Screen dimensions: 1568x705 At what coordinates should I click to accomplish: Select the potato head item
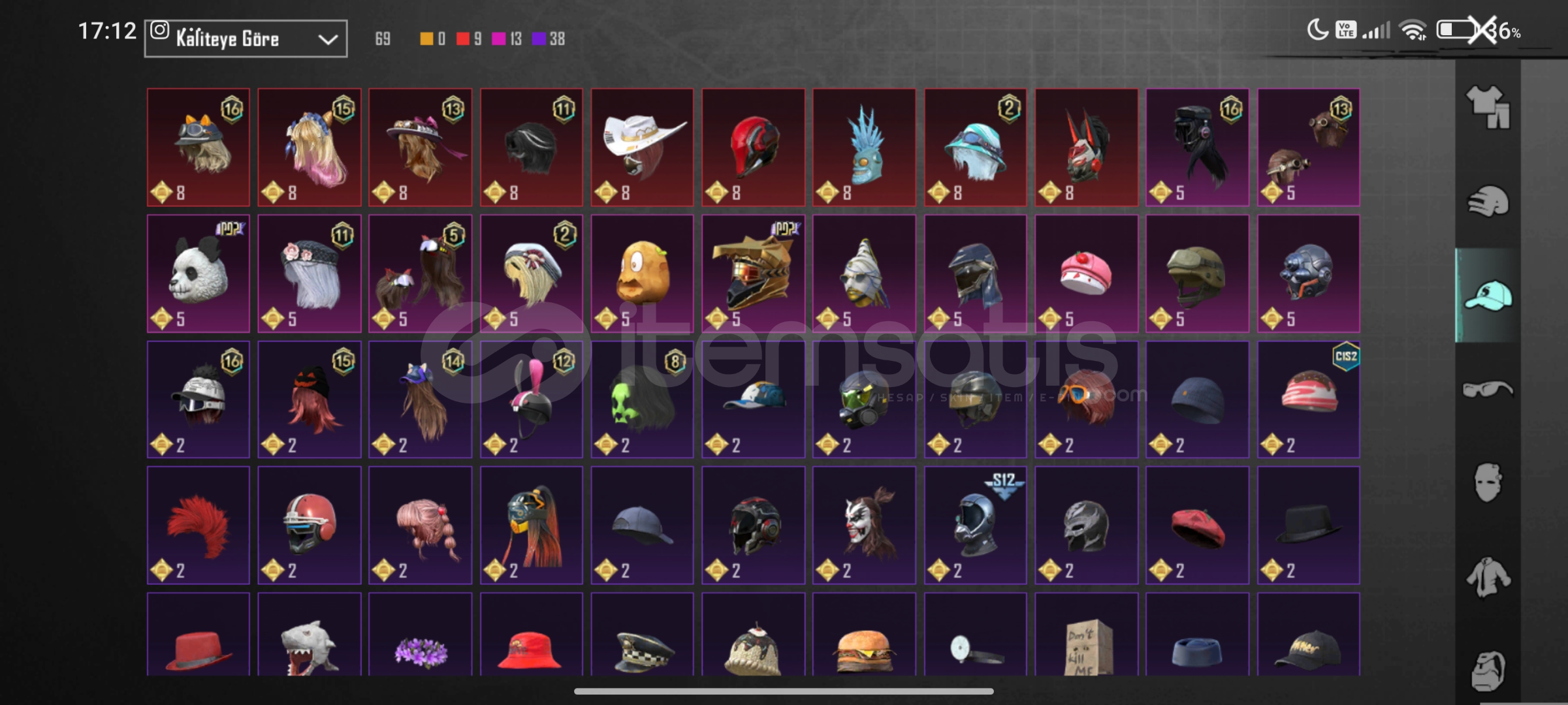coord(643,274)
